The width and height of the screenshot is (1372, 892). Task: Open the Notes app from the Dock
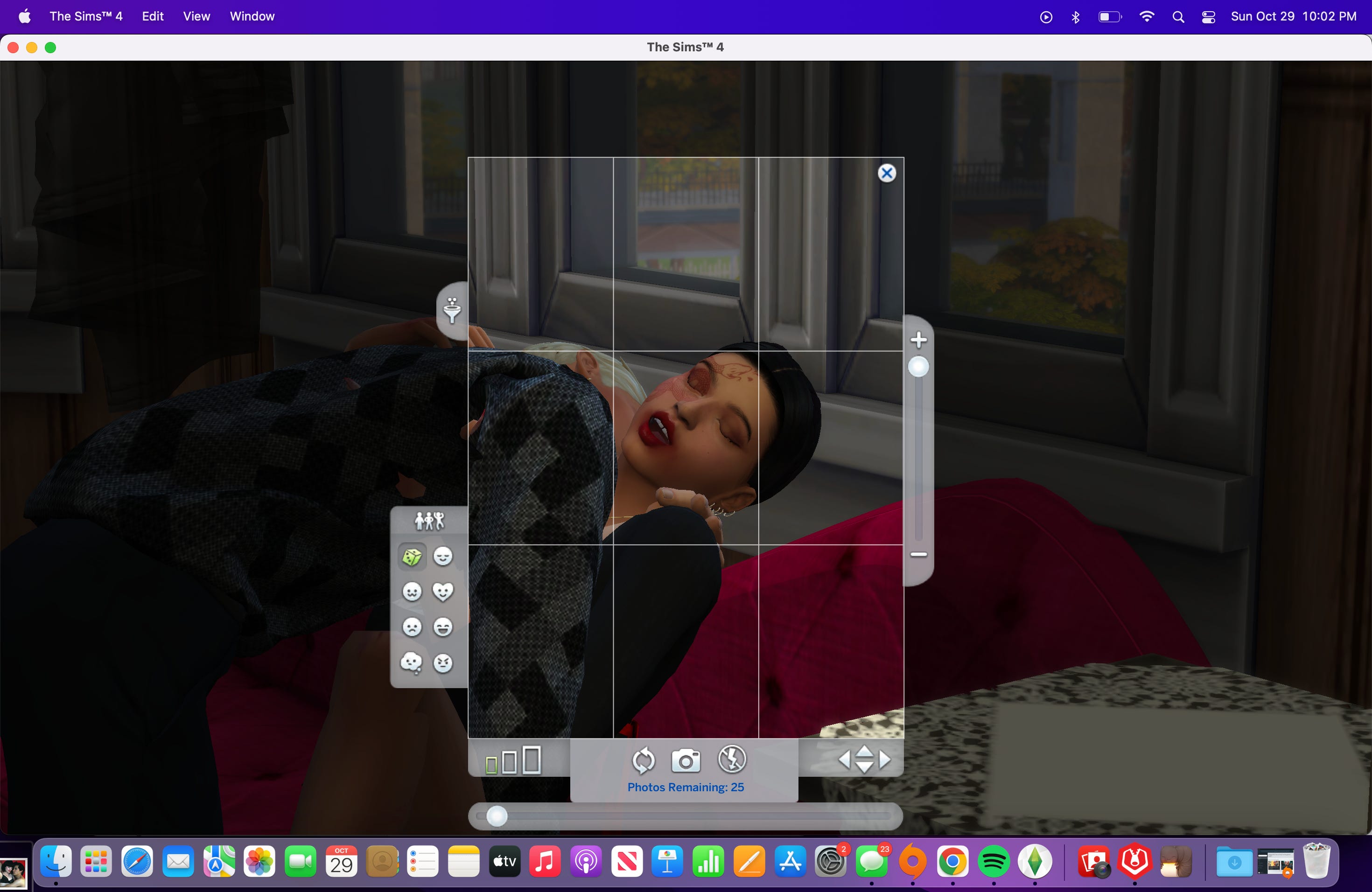click(x=463, y=862)
